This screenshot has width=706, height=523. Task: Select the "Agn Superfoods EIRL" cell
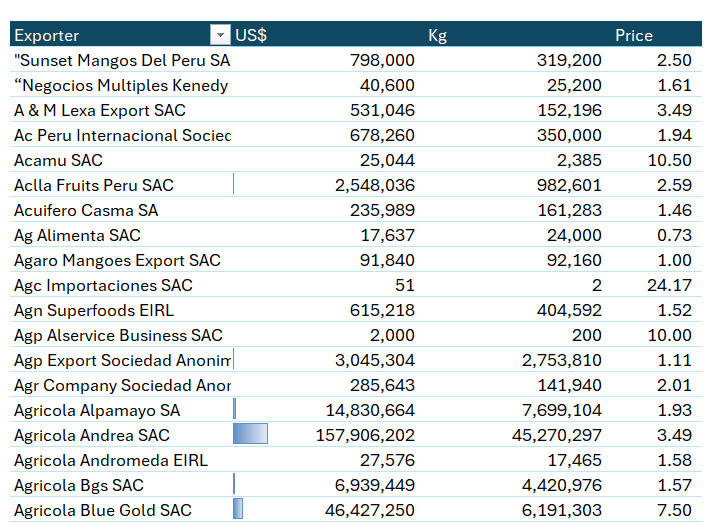click(121, 310)
